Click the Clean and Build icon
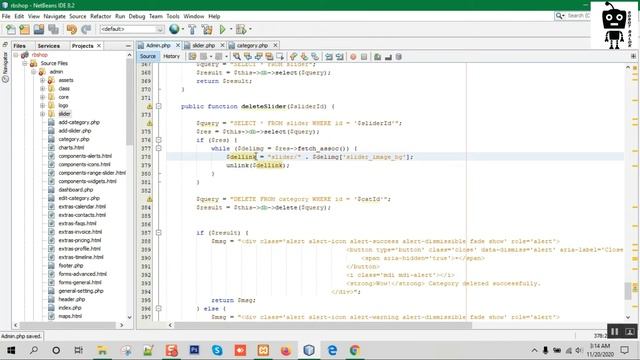The image size is (640, 360). [x=207, y=29]
